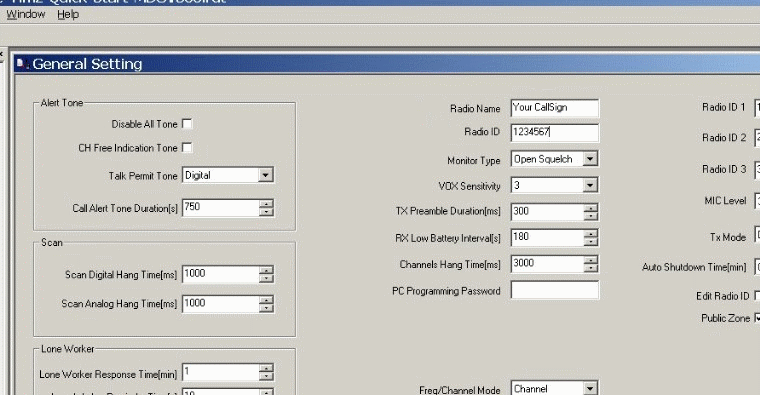Click the Radio ID 2 label
This screenshot has width=760, height=395.
724,138
